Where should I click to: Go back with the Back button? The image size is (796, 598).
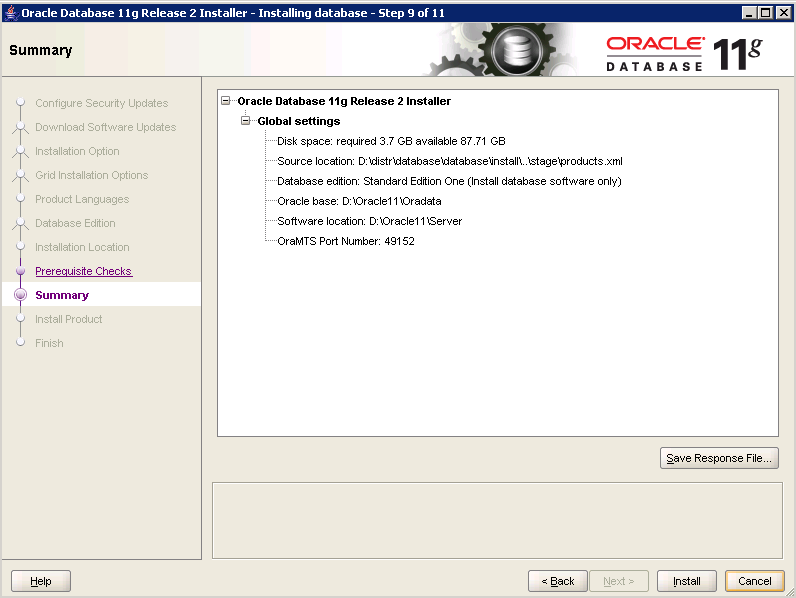557,581
